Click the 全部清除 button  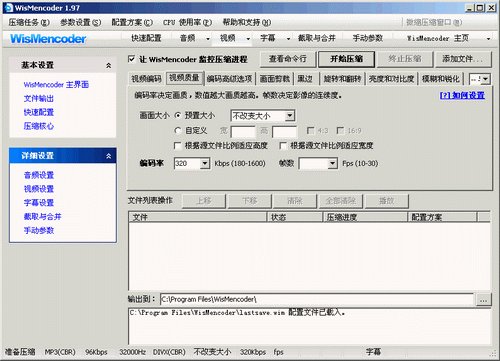pyautogui.click(x=341, y=201)
